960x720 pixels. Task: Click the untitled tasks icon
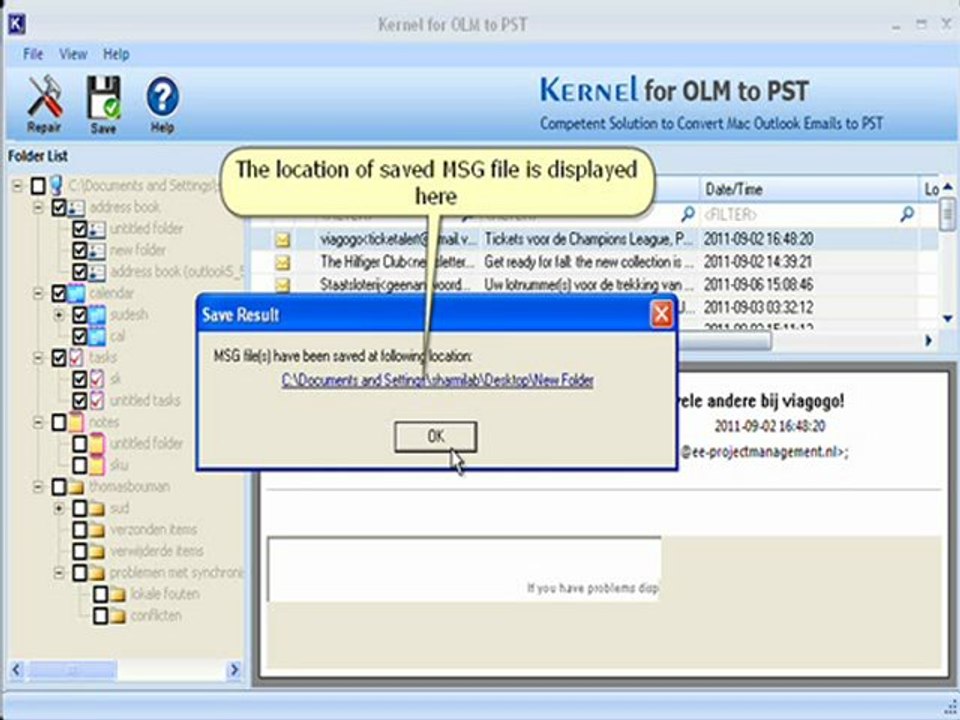coord(97,400)
